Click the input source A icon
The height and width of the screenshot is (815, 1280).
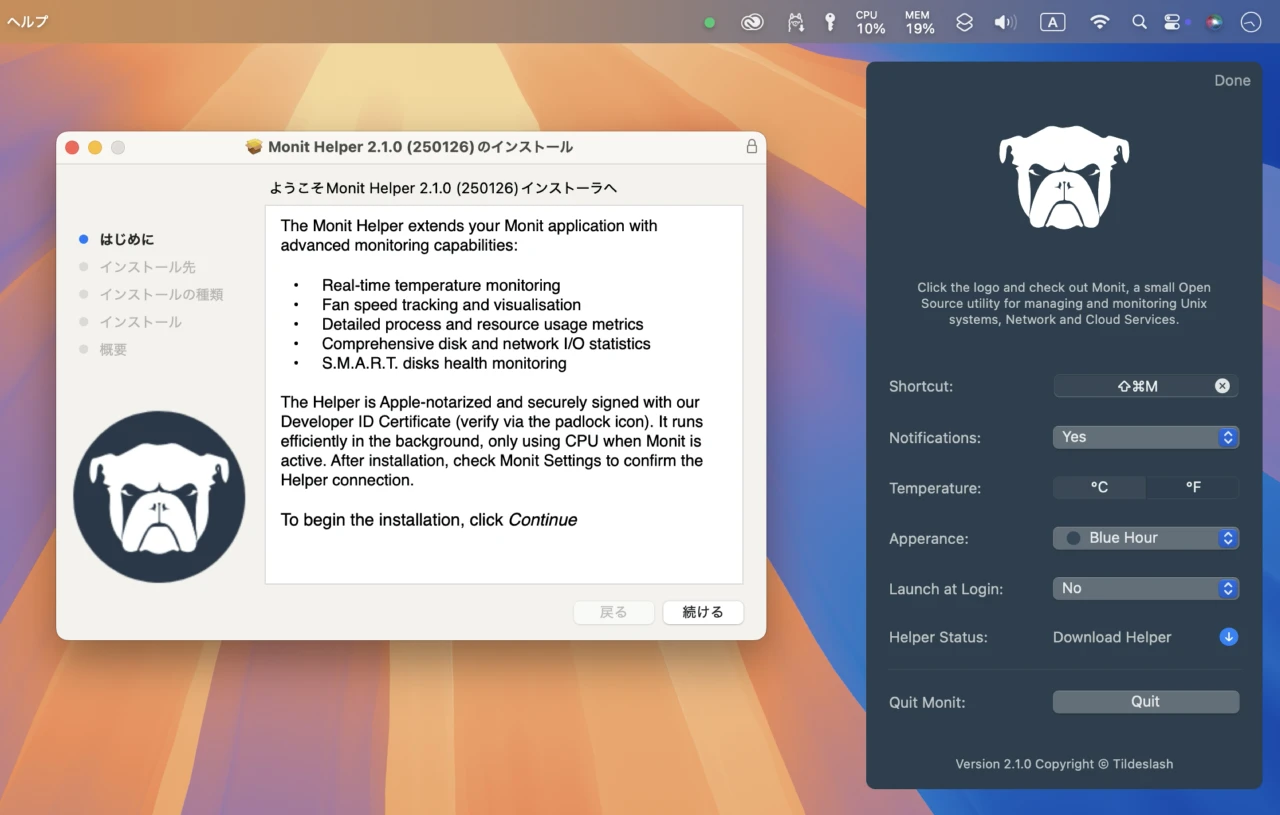[1052, 22]
